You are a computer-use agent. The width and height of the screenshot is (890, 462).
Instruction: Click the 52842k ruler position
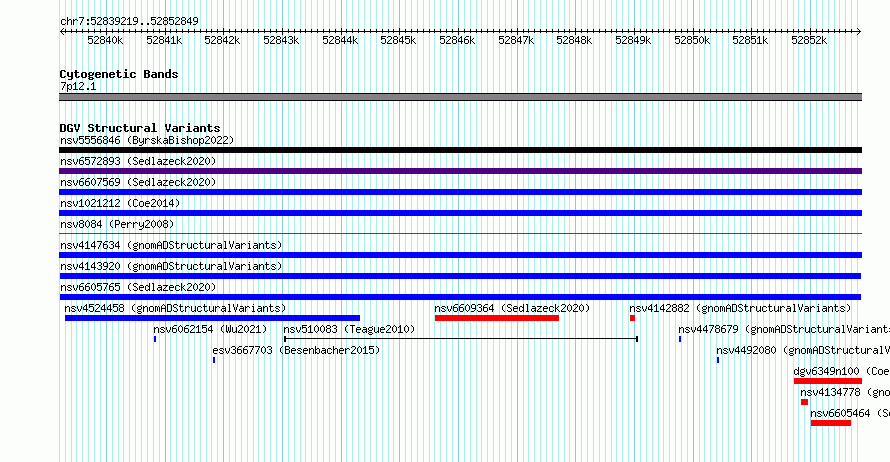222,40
